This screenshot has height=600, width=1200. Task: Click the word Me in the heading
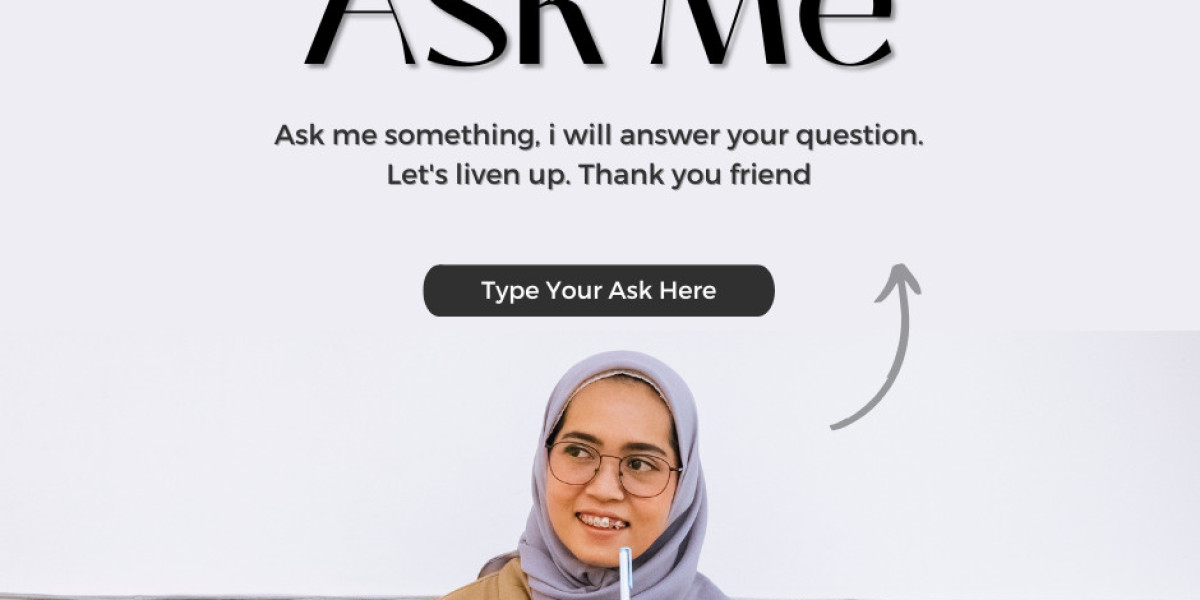click(772, 32)
